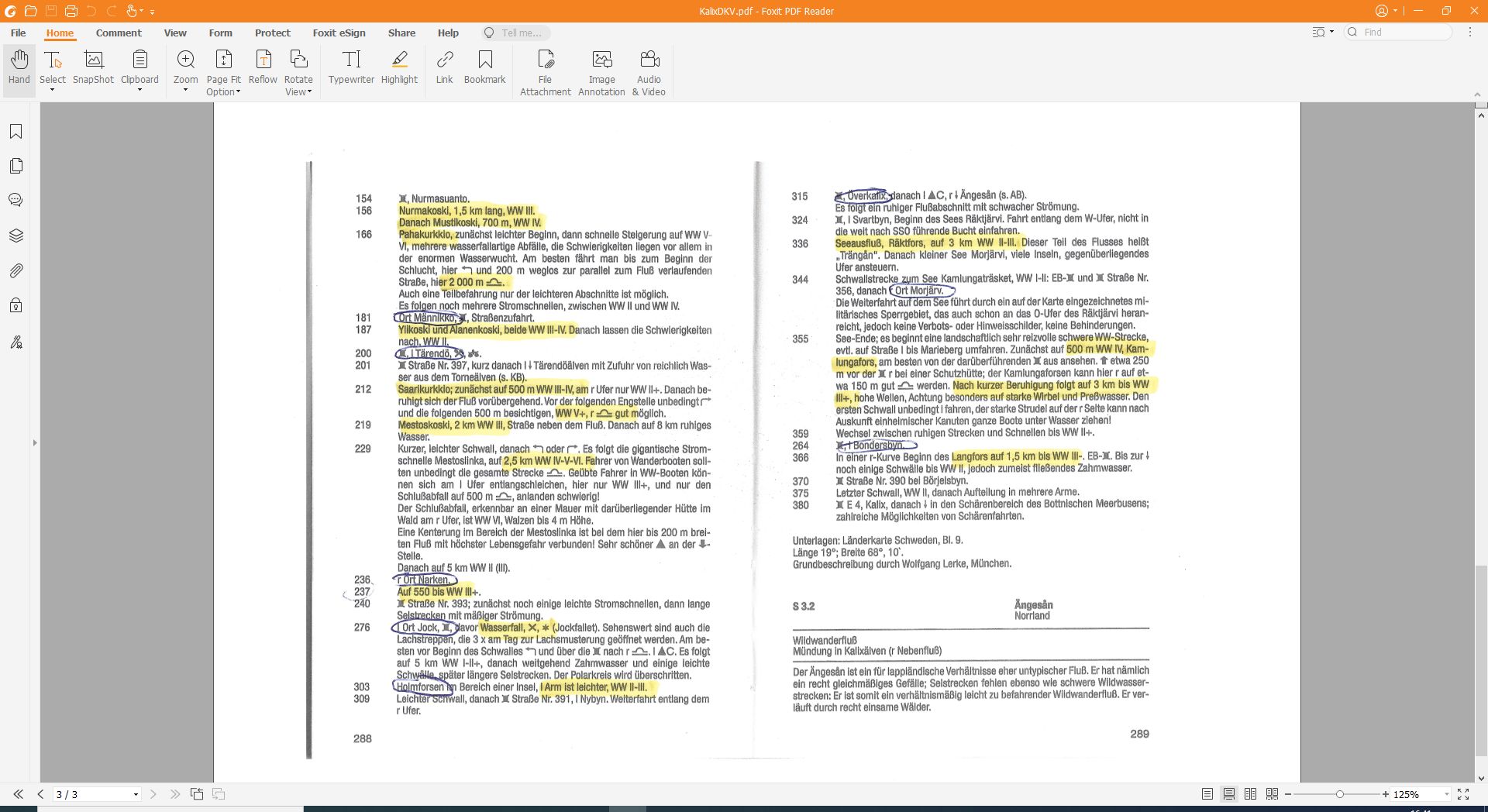The height and width of the screenshot is (812, 1488).
Task: Switch to continuous facing view
Action: pos(1272,794)
